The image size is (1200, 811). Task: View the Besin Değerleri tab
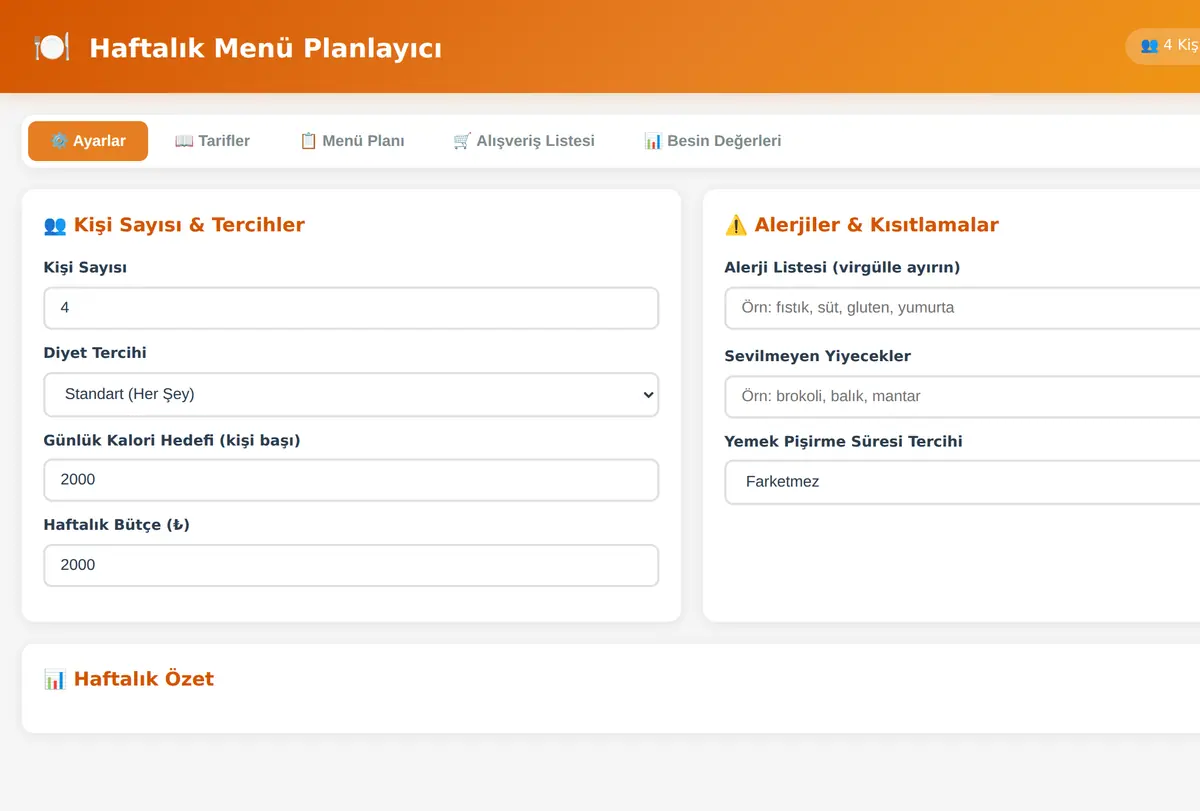point(713,141)
